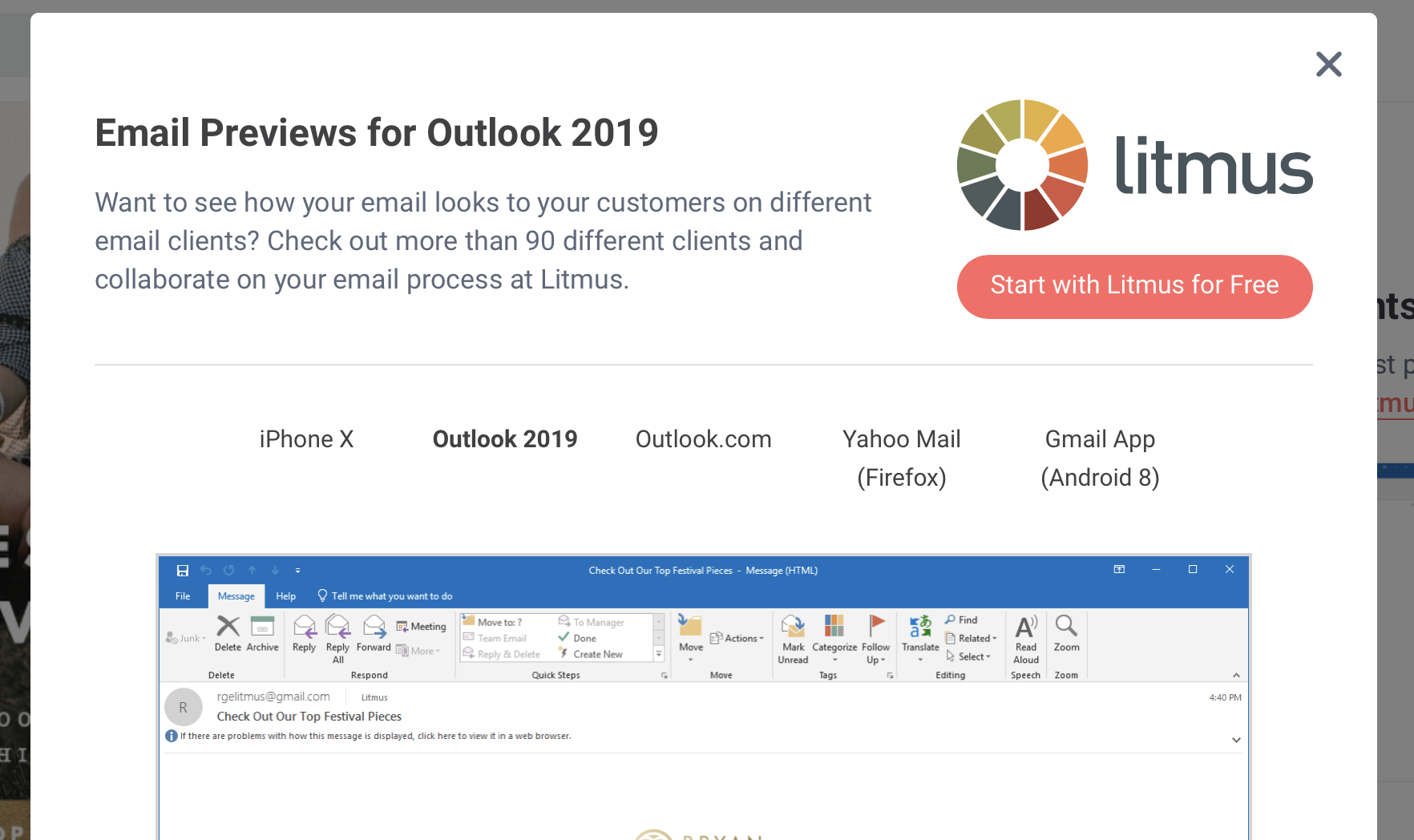This screenshot has height=840, width=1414.
Task: Open the Related dropdown
Action: [971, 639]
